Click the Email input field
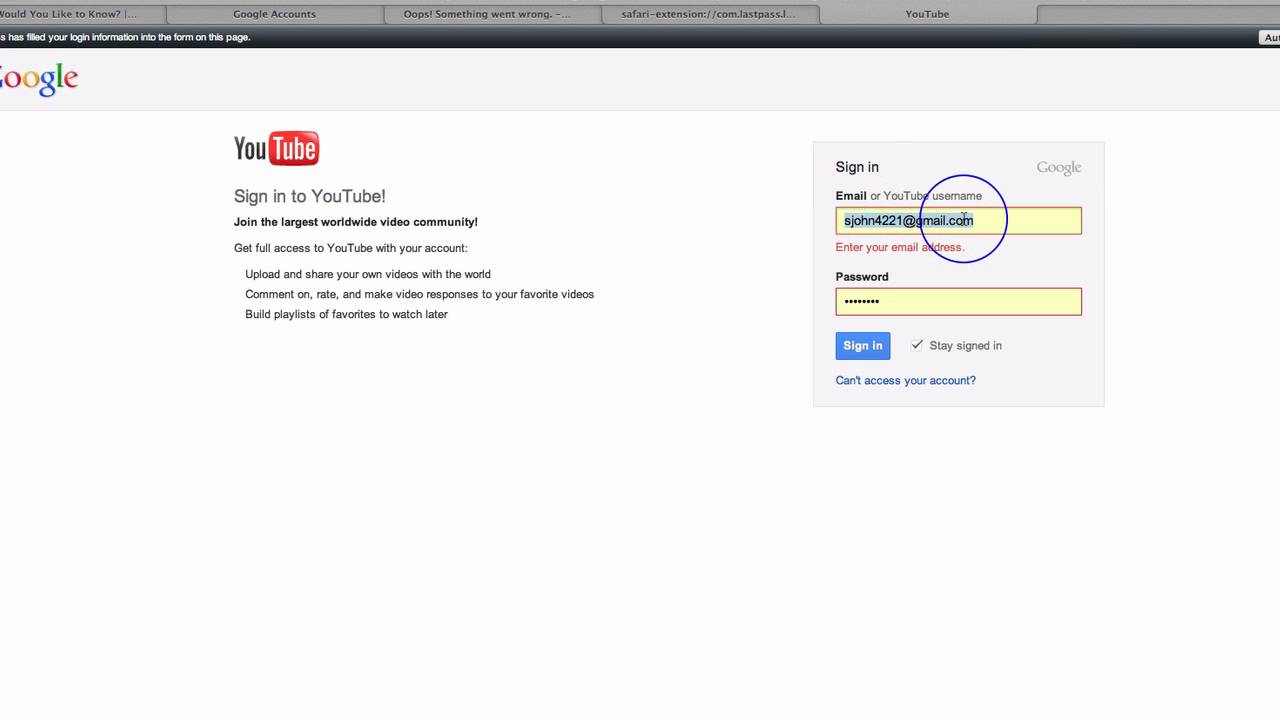 pyautogui.click(x=958, y=221)
